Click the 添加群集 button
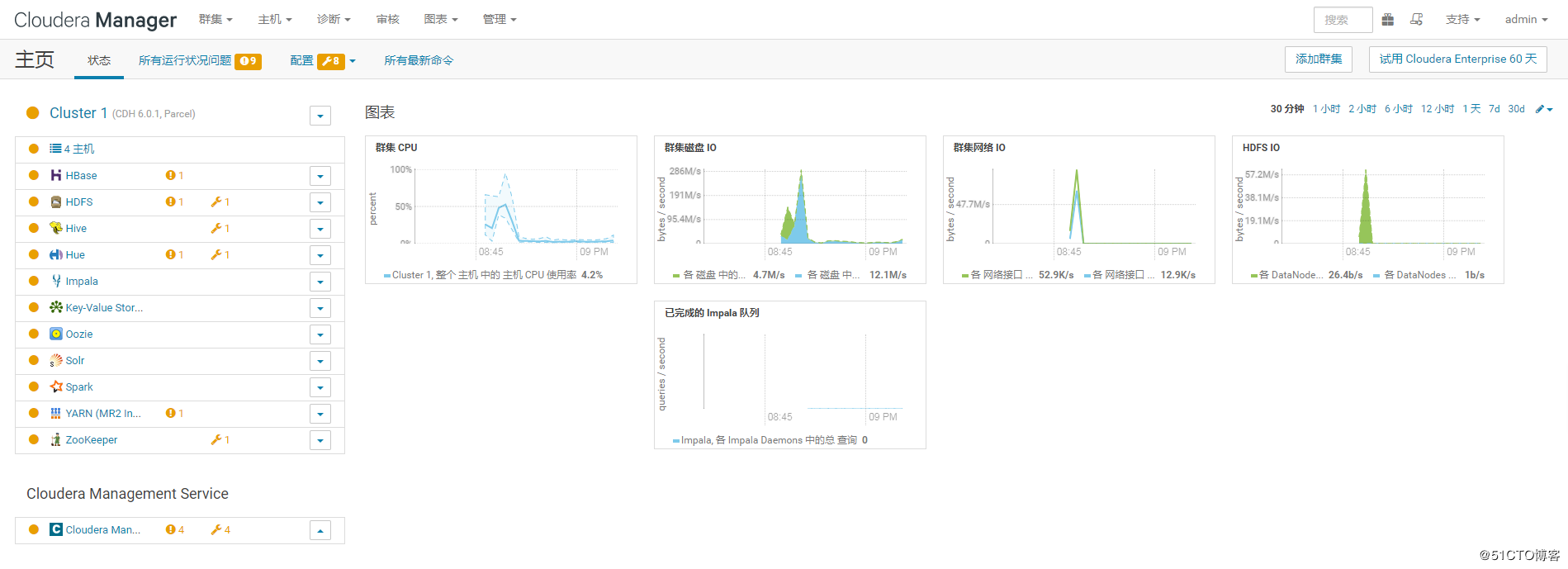The image size is (1568, 569). coord(1319,59)
